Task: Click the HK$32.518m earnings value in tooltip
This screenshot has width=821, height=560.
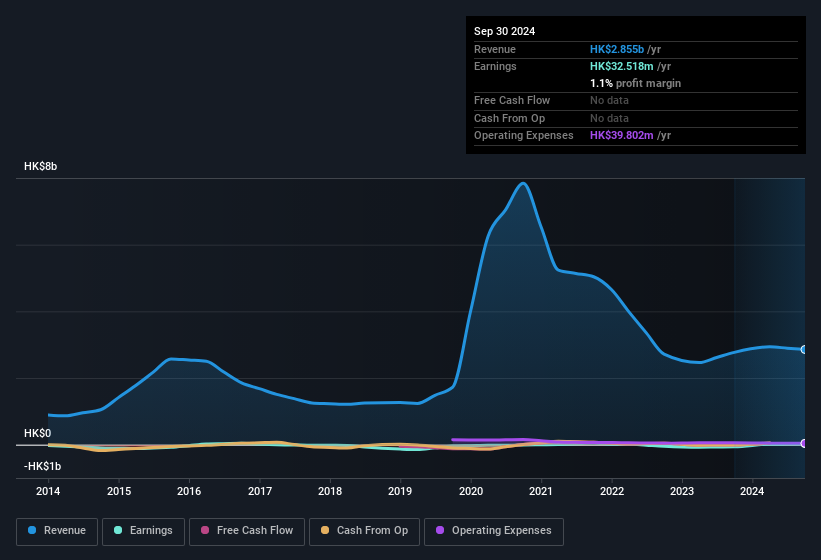Action: point(622,66)
